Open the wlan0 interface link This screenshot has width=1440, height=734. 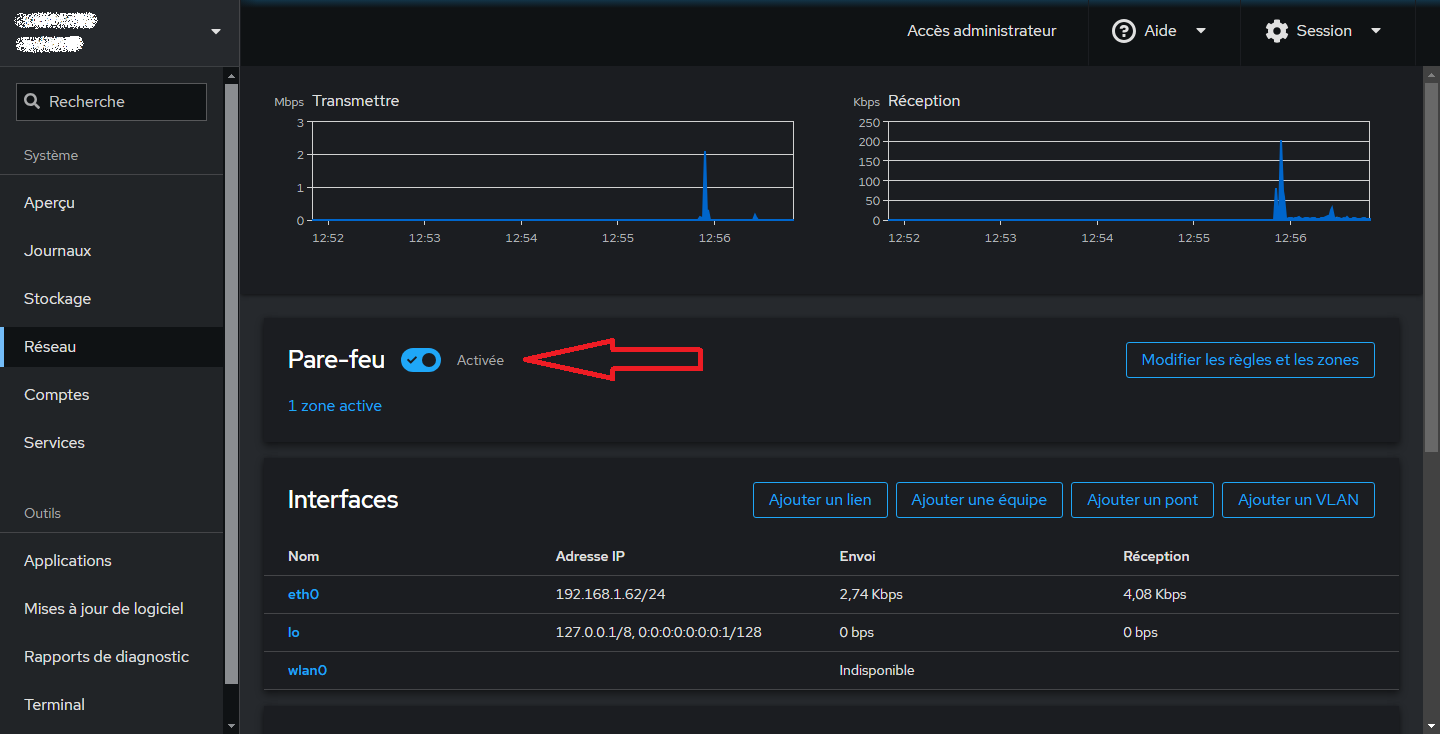pos(307,670)
